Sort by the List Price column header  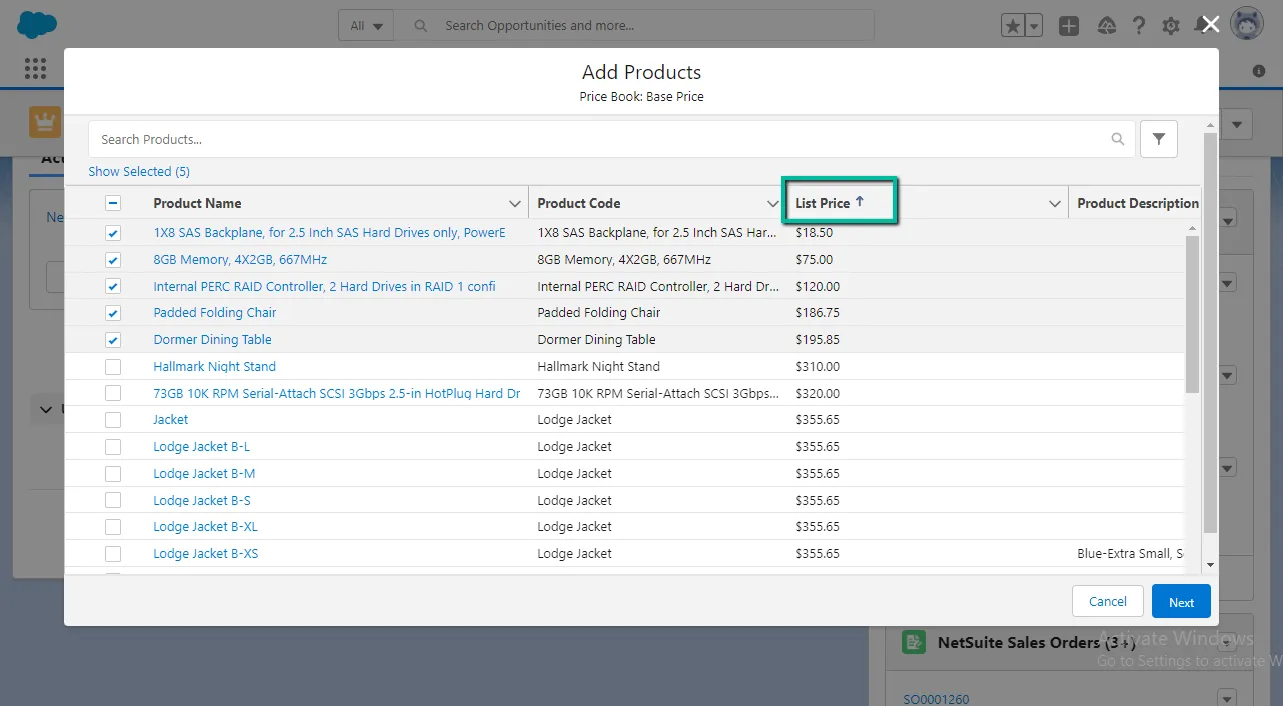pos(822,203)
